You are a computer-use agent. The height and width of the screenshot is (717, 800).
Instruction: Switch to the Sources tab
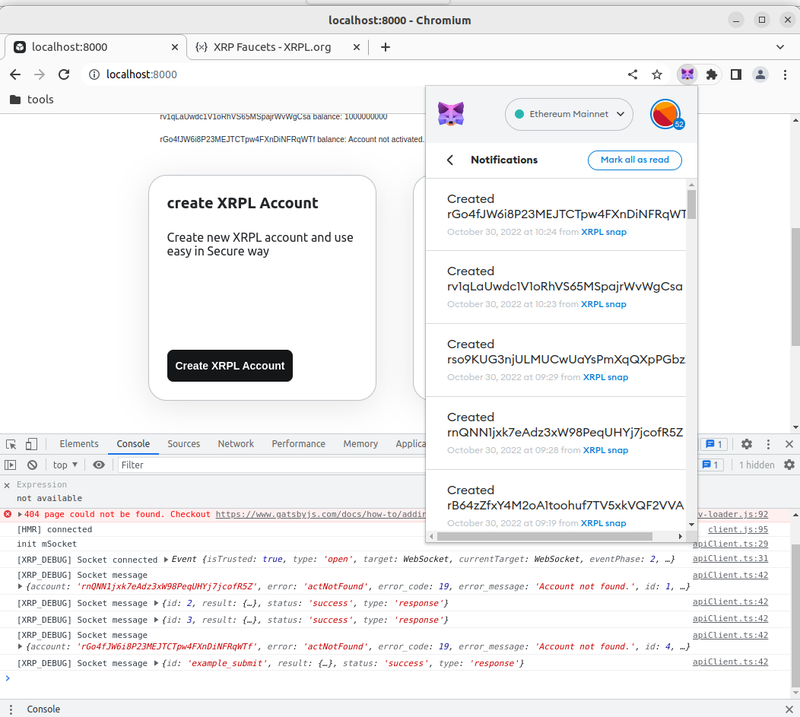184,444
